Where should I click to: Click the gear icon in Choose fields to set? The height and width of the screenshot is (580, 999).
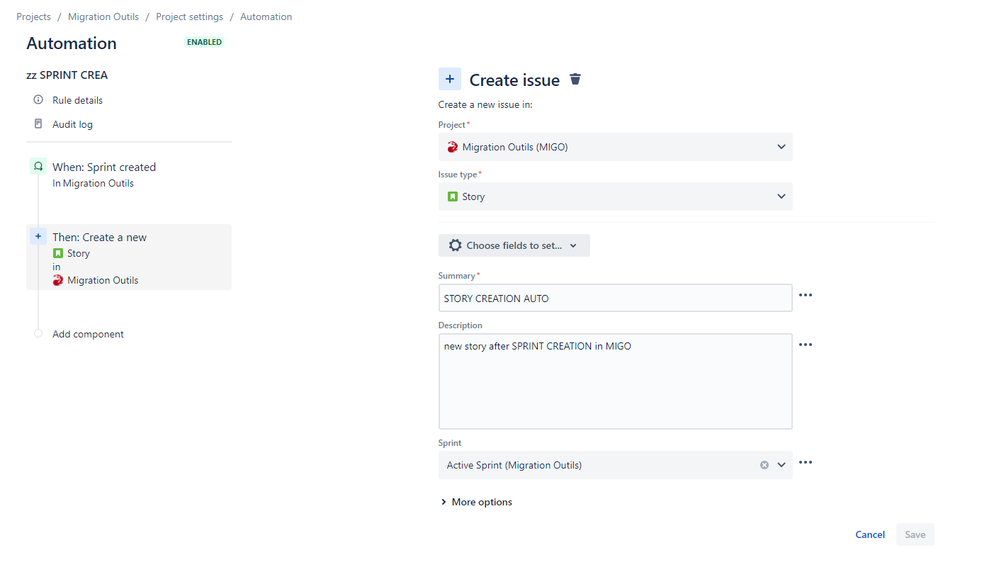click(x=455, y=245)
